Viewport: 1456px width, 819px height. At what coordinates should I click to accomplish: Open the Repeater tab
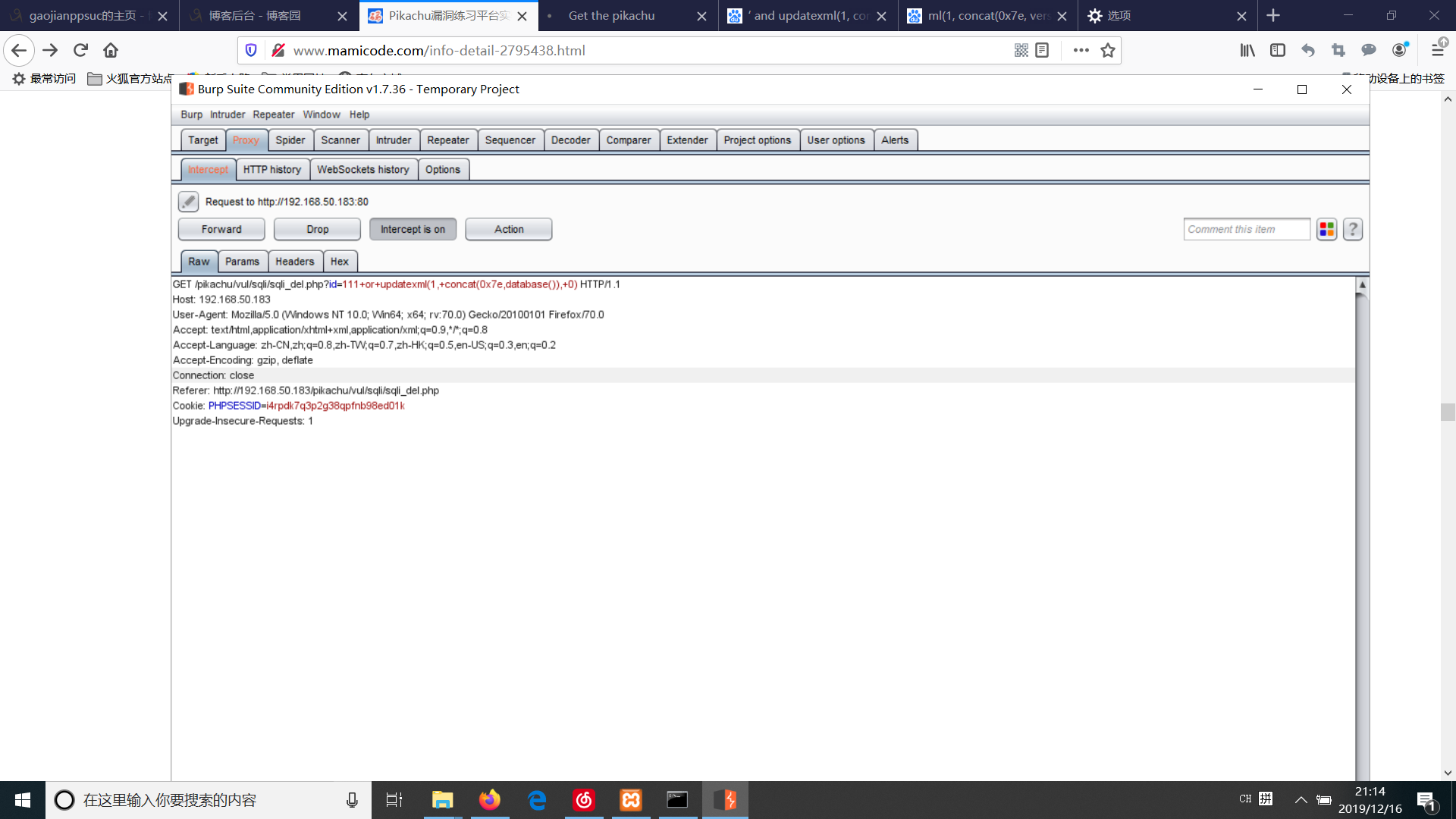(x=447, y=140)
